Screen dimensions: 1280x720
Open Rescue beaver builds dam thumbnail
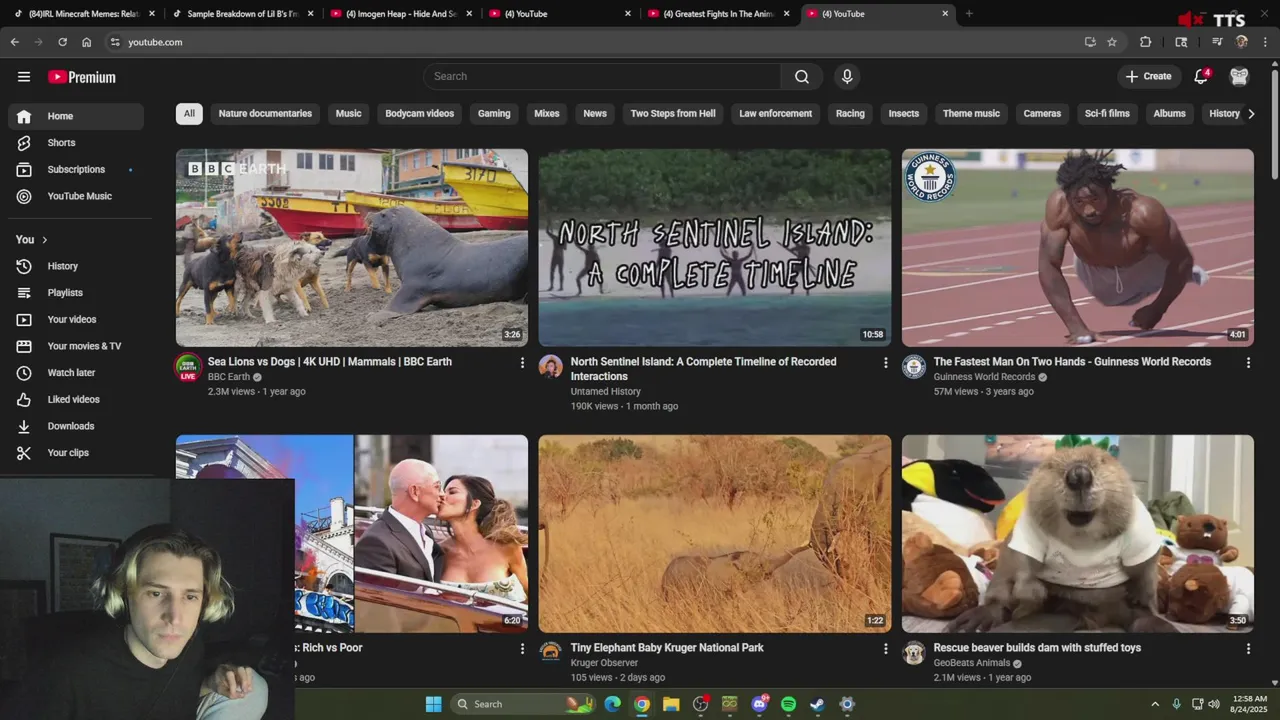[x=1078, y=534]
